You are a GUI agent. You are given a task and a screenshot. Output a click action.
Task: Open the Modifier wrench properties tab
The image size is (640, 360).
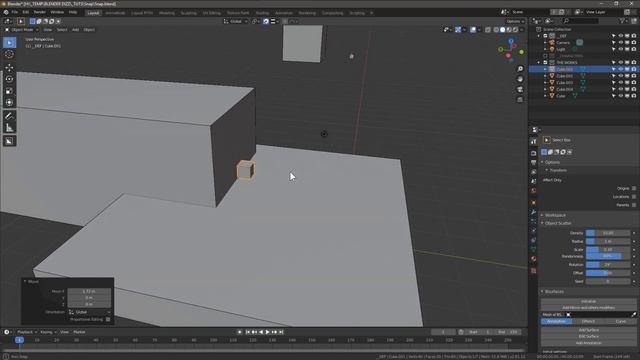[x=533, y=211]
